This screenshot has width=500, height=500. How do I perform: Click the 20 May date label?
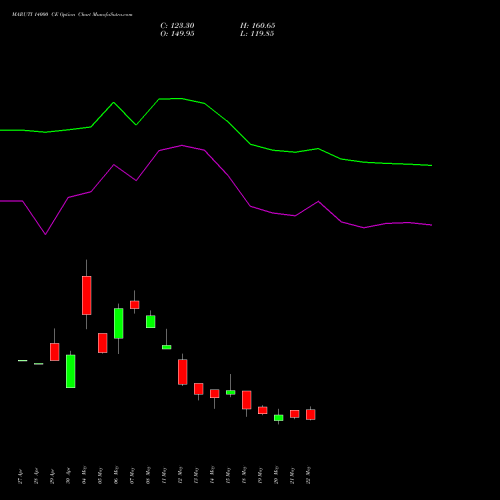tap(276, 475)
